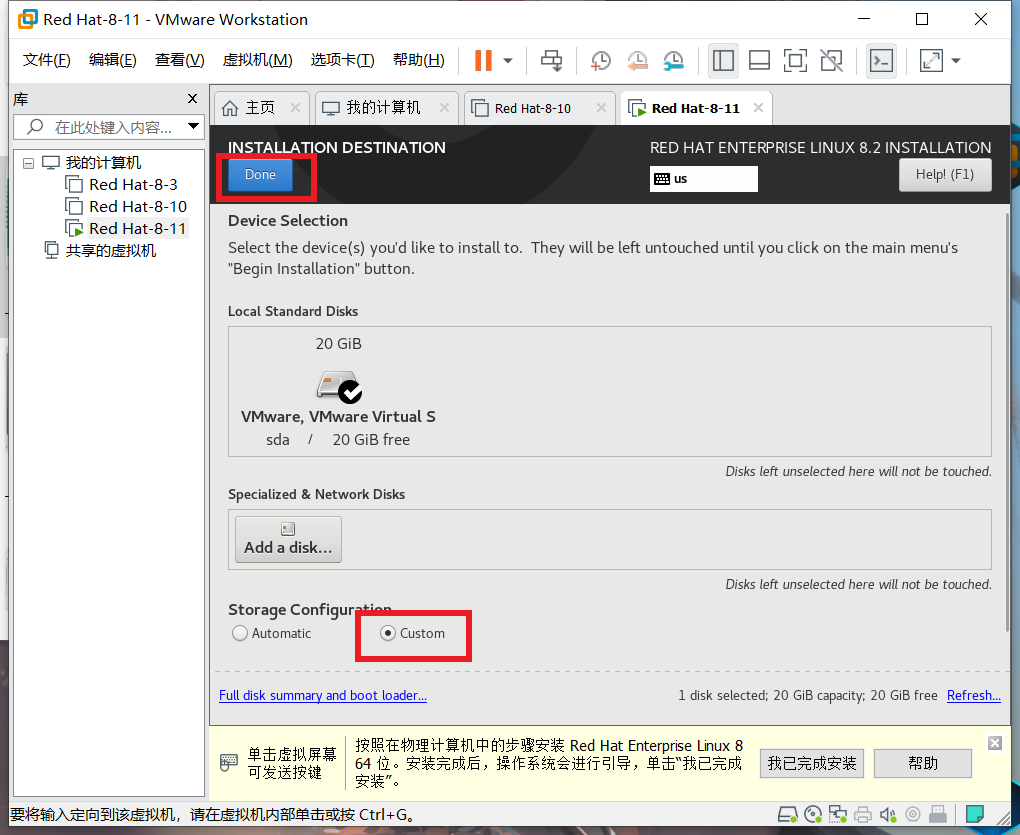This screenshot has width=1020, height=835.
Task: Click the keyboard icon in hint bar
Action: (228, 762)
